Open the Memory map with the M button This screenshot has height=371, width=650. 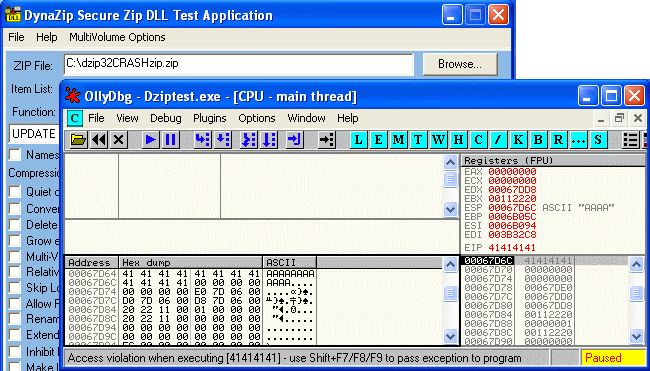pos(398,140)
